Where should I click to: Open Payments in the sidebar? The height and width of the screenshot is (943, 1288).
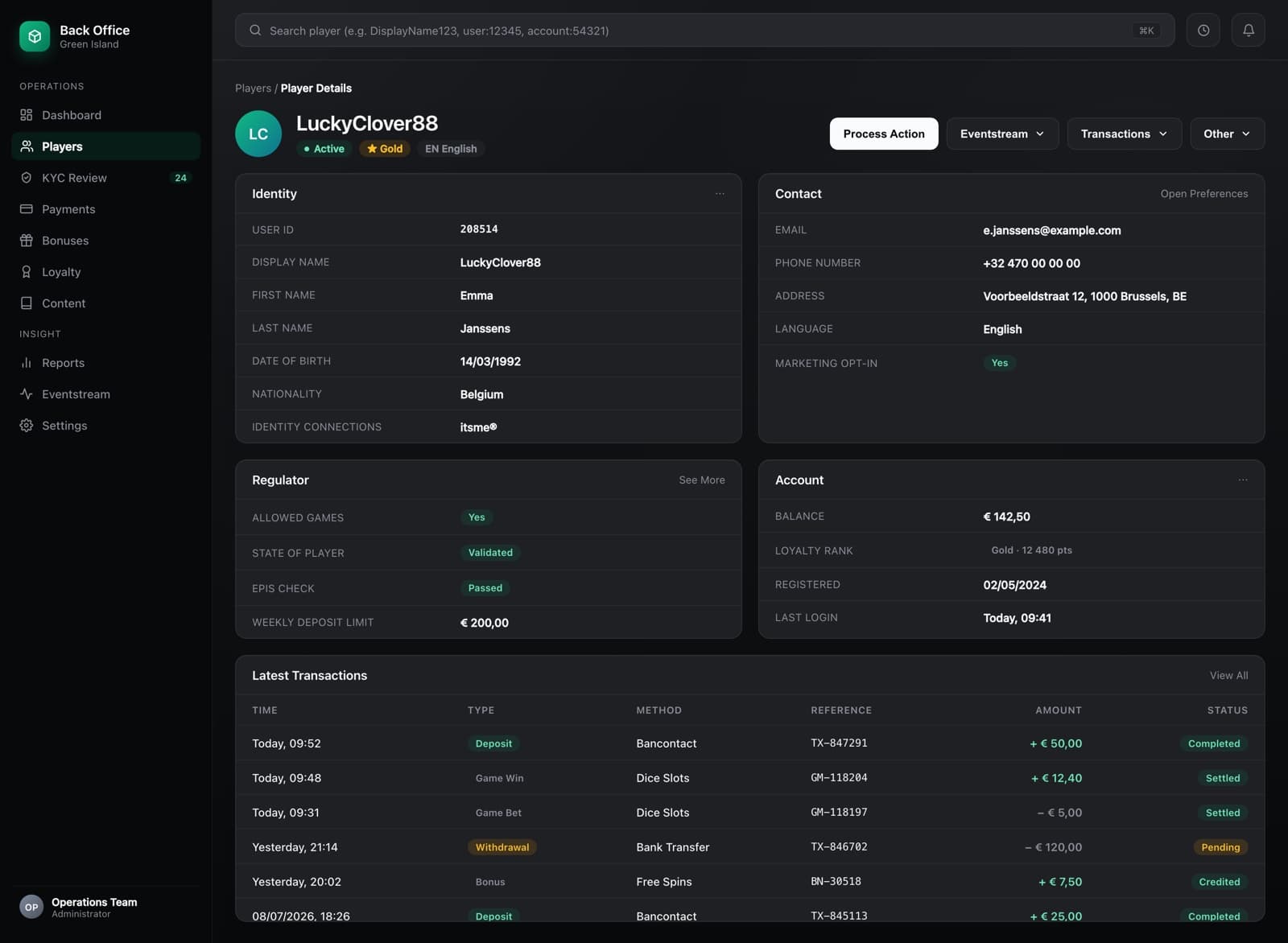click(x=105, y=209)
